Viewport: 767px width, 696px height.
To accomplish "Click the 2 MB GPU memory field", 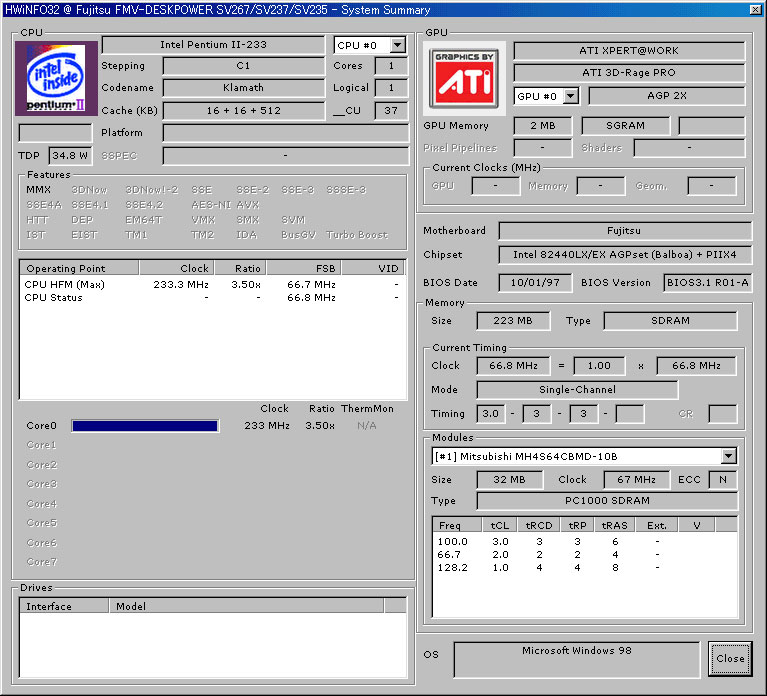I will [542, 126].
